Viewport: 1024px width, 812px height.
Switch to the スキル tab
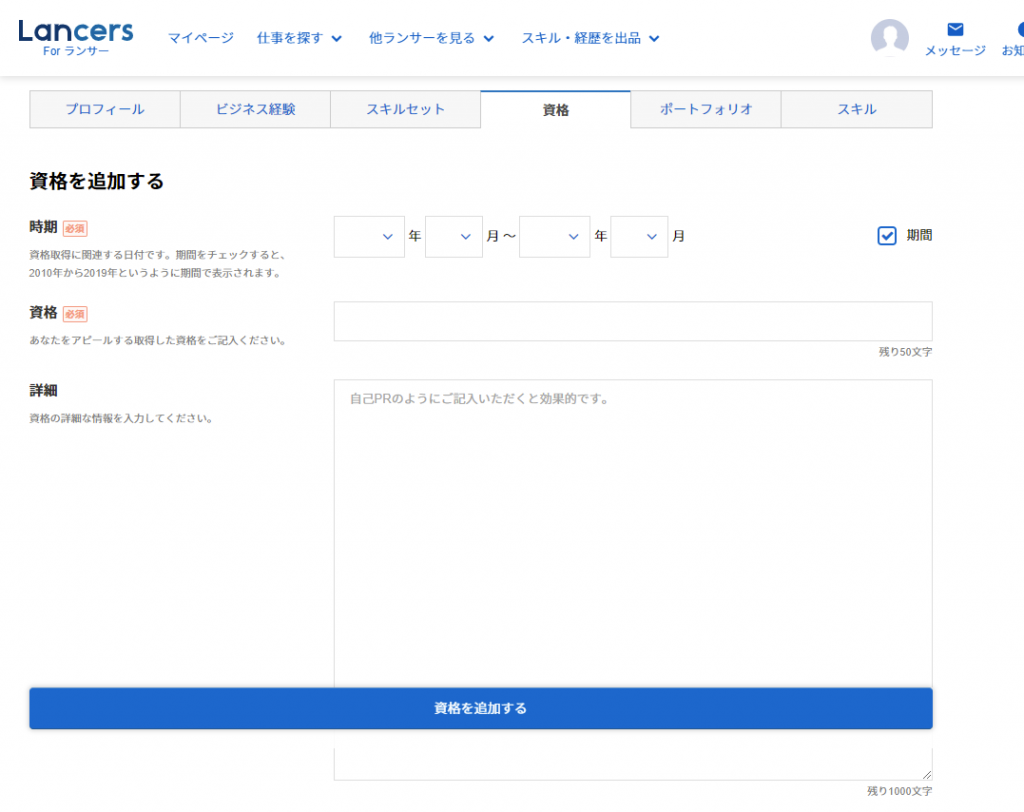tap(856, 110)
